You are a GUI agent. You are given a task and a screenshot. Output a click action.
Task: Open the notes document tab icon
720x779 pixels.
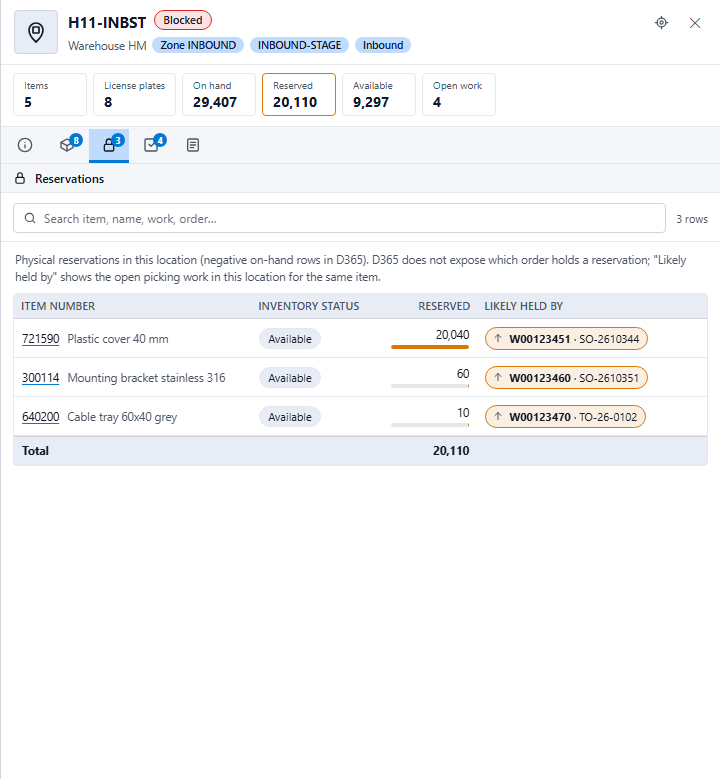click(193, 145)
